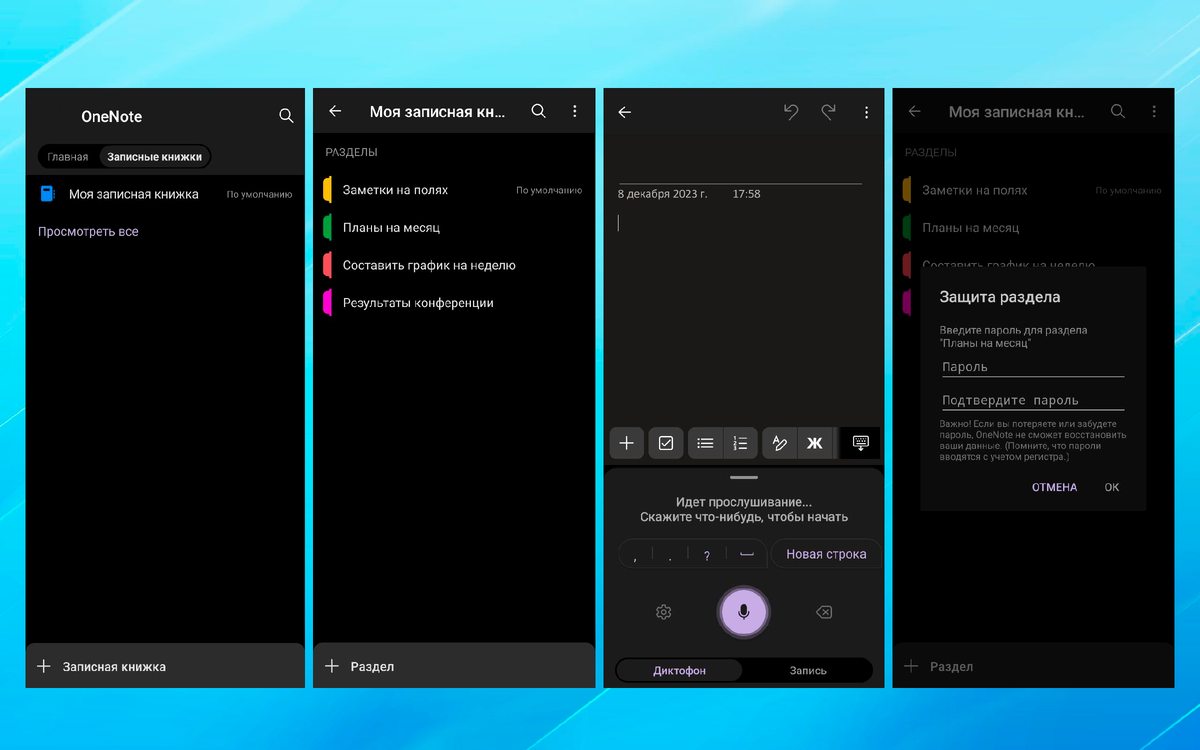
Task: Toggle the purple microphone button
Action: click(743, 612)
